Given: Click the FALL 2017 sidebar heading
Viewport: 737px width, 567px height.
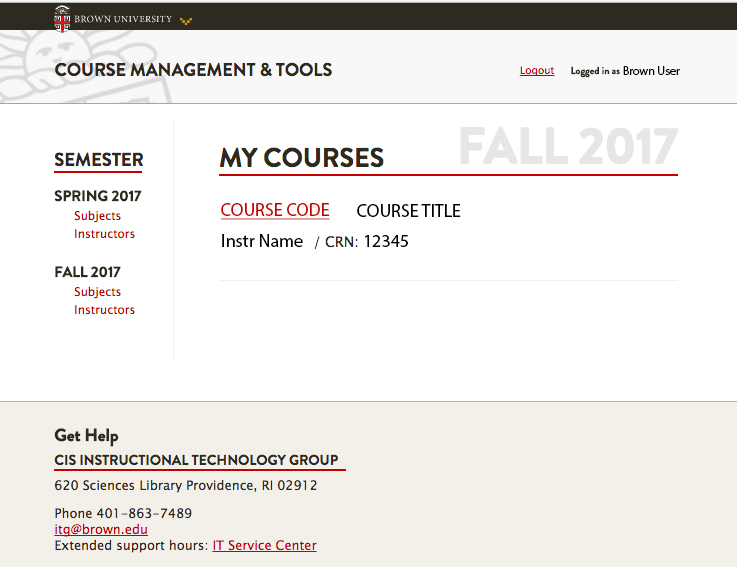Looking at the screenshot, I should 87,272.
